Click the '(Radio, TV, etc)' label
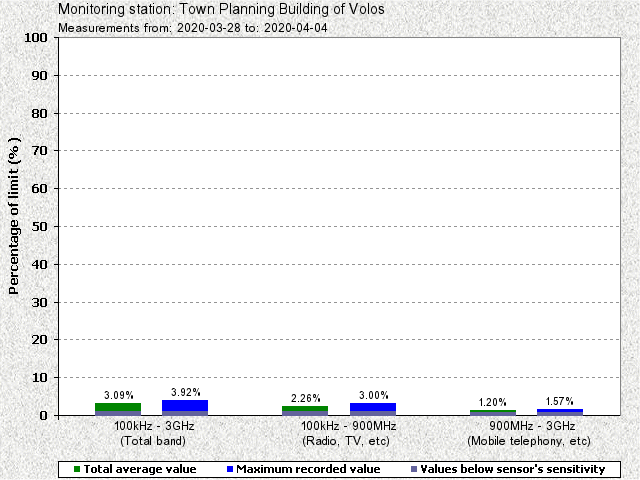The width and height of the screenshot is (640, 480). click(x=346, y=441)
